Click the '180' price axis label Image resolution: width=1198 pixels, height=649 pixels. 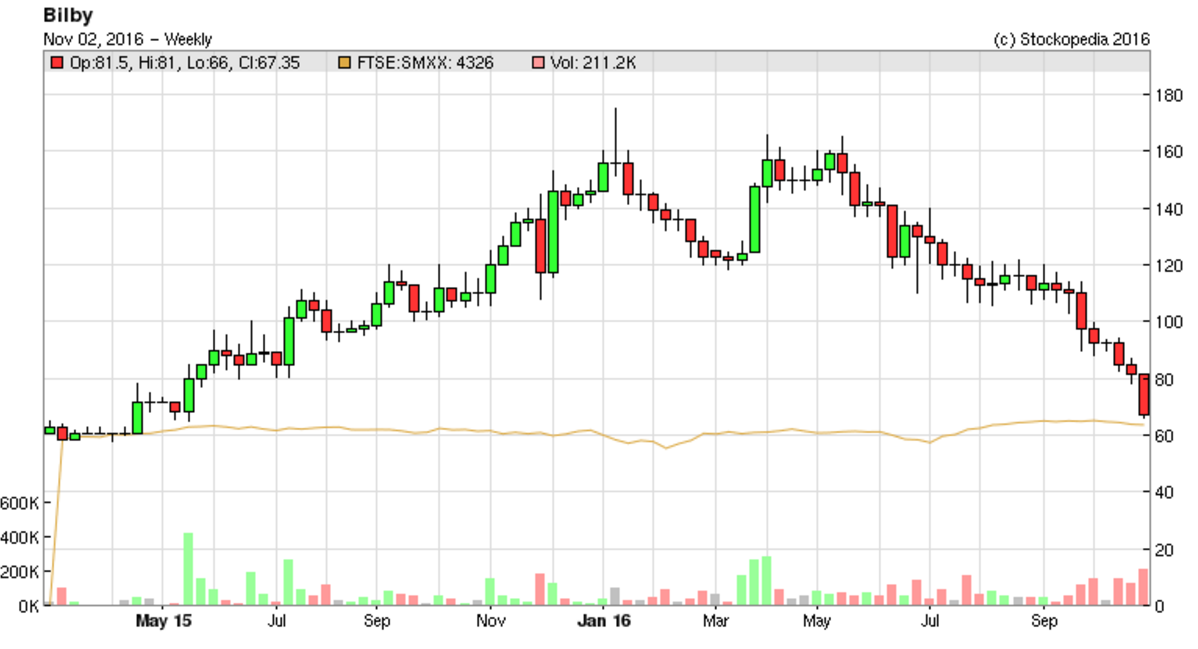(1169, 96)
